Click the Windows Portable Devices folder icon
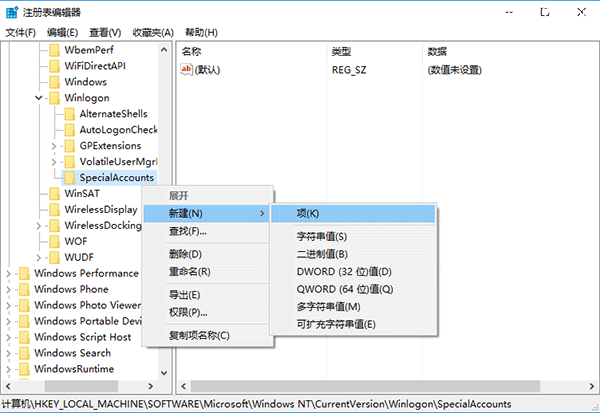600x413 pixels. click(24, 322)
